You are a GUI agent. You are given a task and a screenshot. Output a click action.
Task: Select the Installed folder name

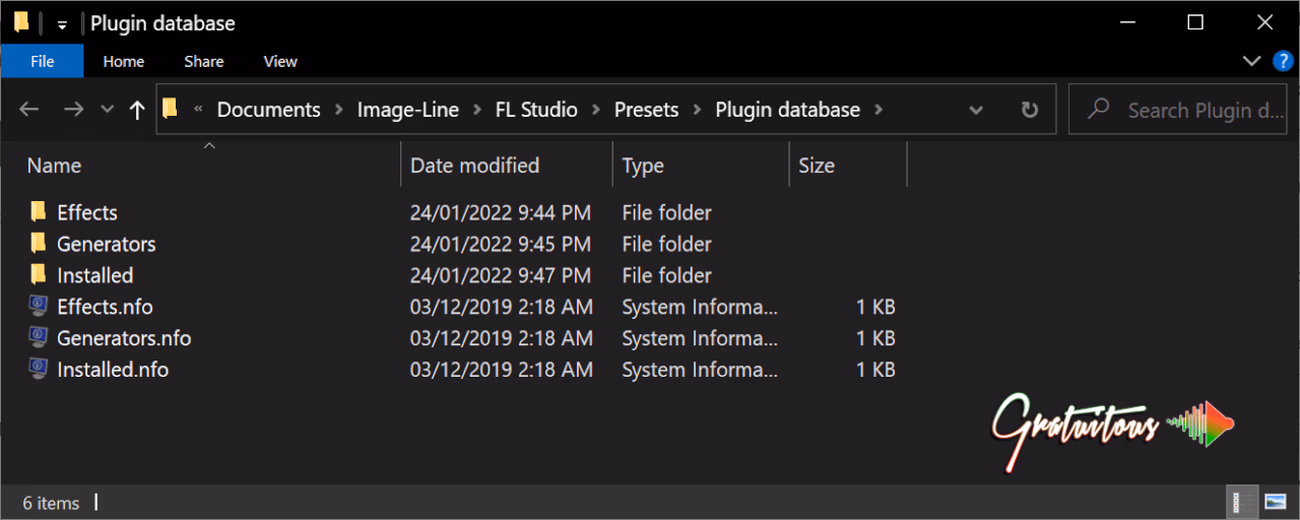pyautogui.click(x=95, y=274)
